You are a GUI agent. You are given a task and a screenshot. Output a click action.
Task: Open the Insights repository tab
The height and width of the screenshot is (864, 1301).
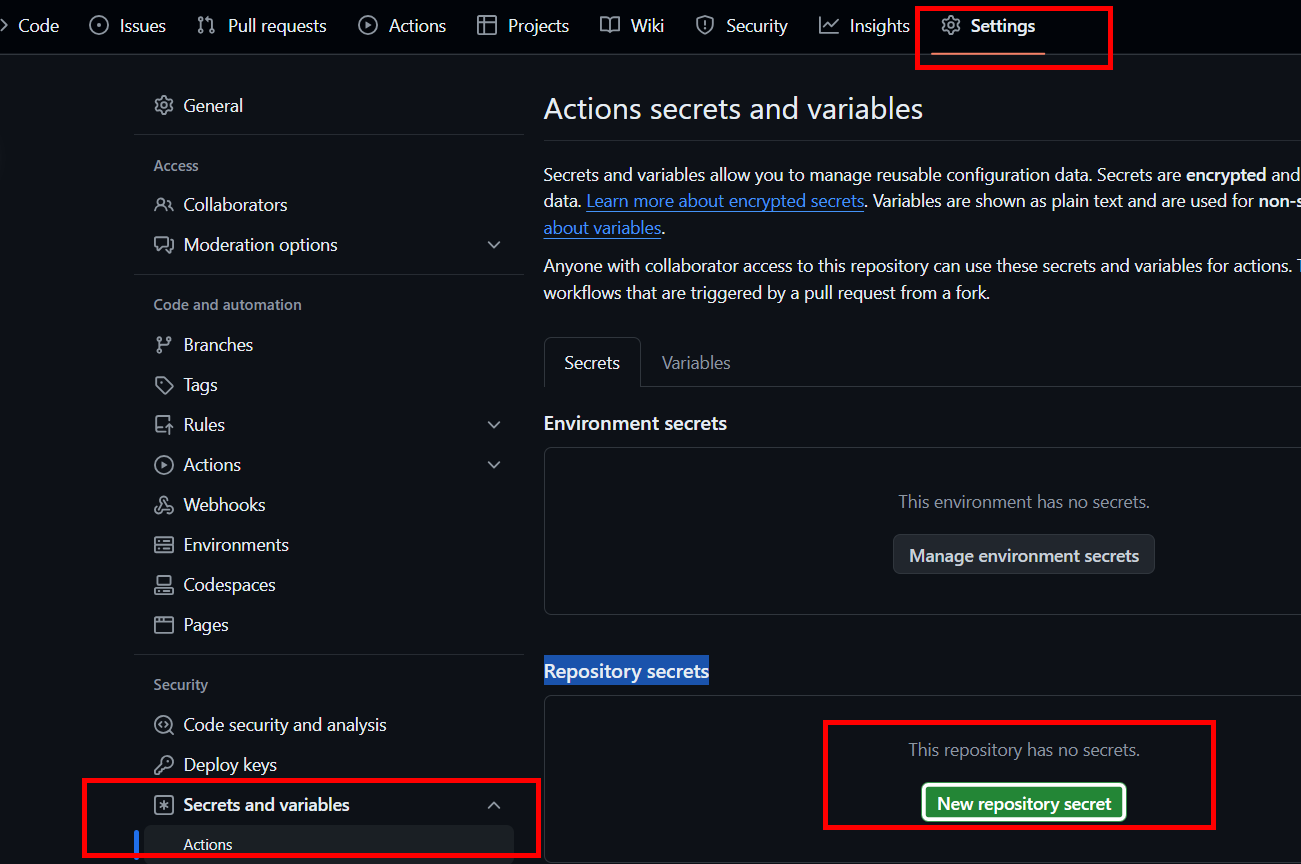point(864,26)
